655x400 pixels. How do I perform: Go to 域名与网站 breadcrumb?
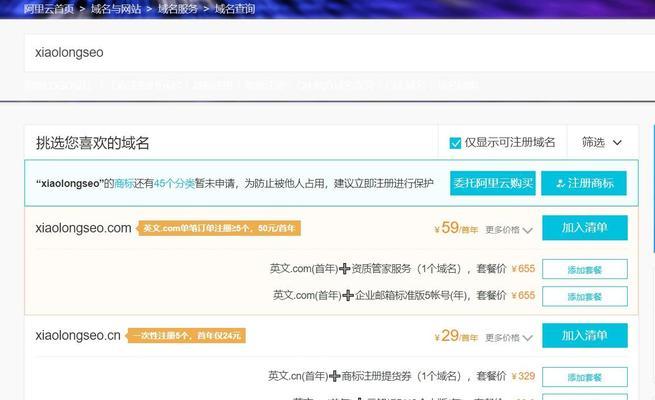[116, 9]
